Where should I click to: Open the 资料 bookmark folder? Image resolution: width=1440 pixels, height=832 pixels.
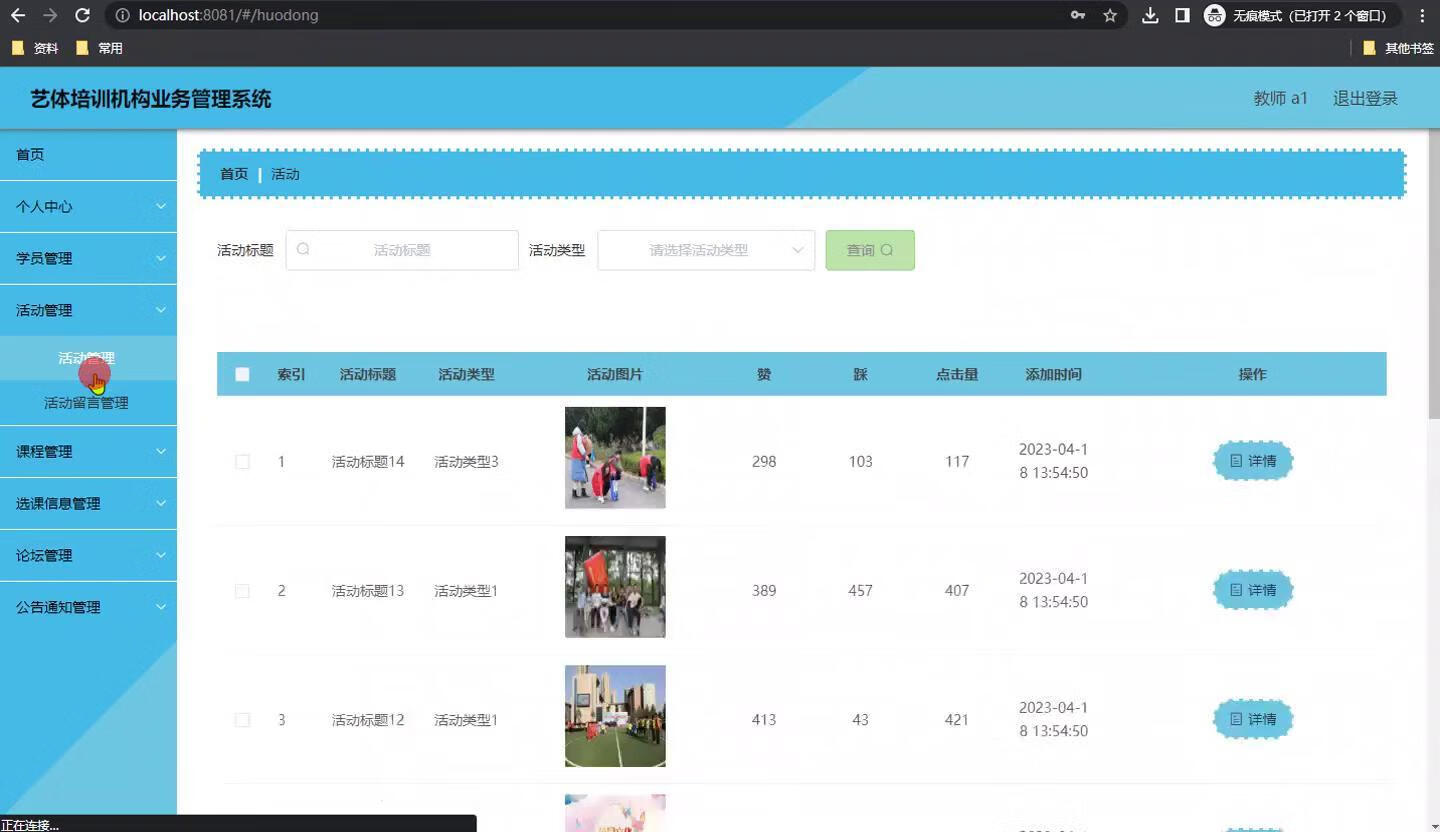pos(35,48)
